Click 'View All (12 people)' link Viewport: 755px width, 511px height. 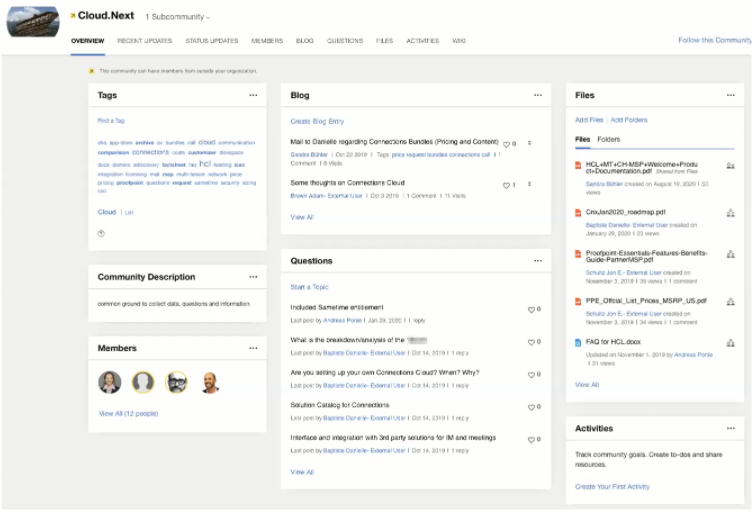pyautogui.click(x=128, y=414)
